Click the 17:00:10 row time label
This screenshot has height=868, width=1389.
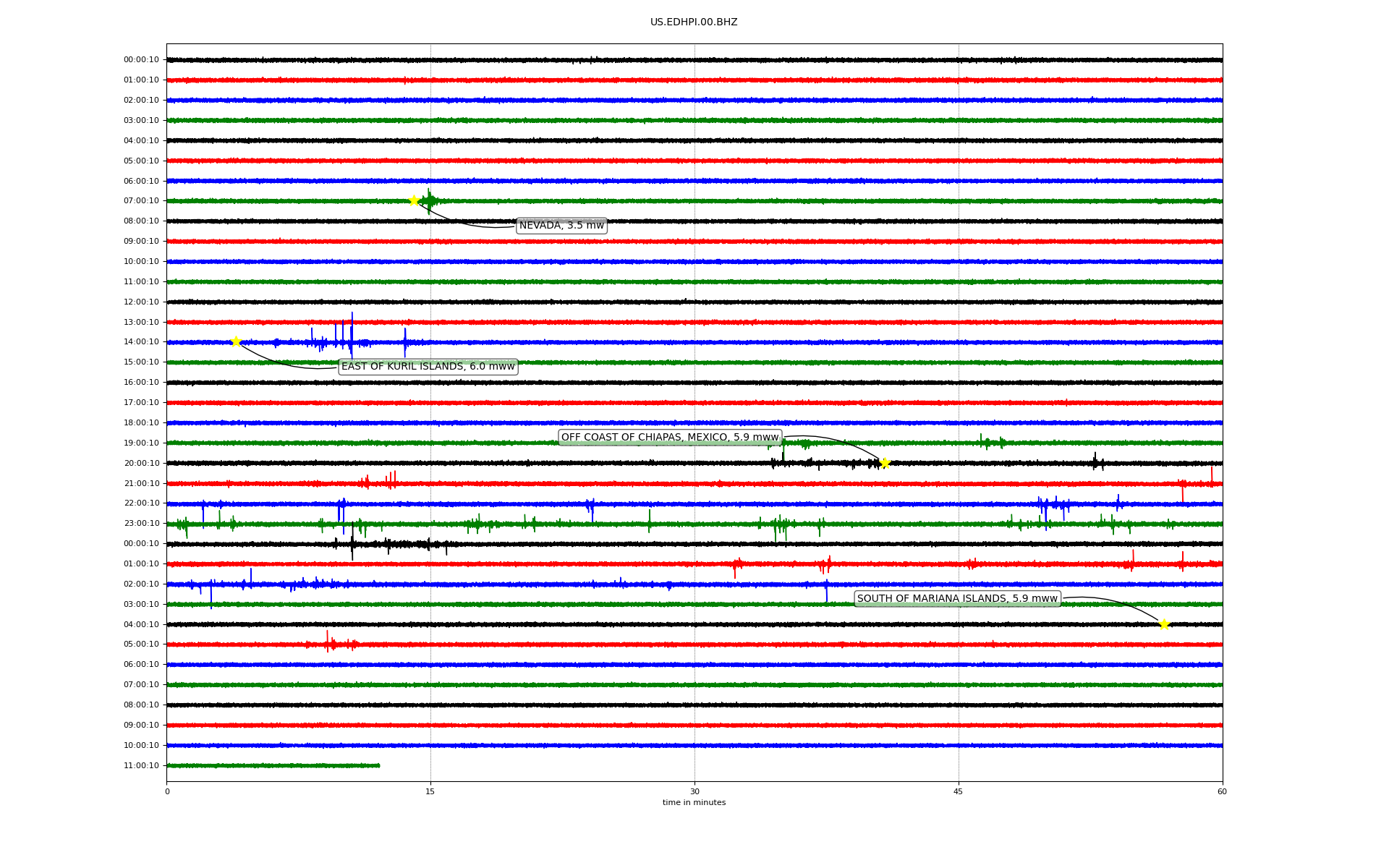pos(141,402)
